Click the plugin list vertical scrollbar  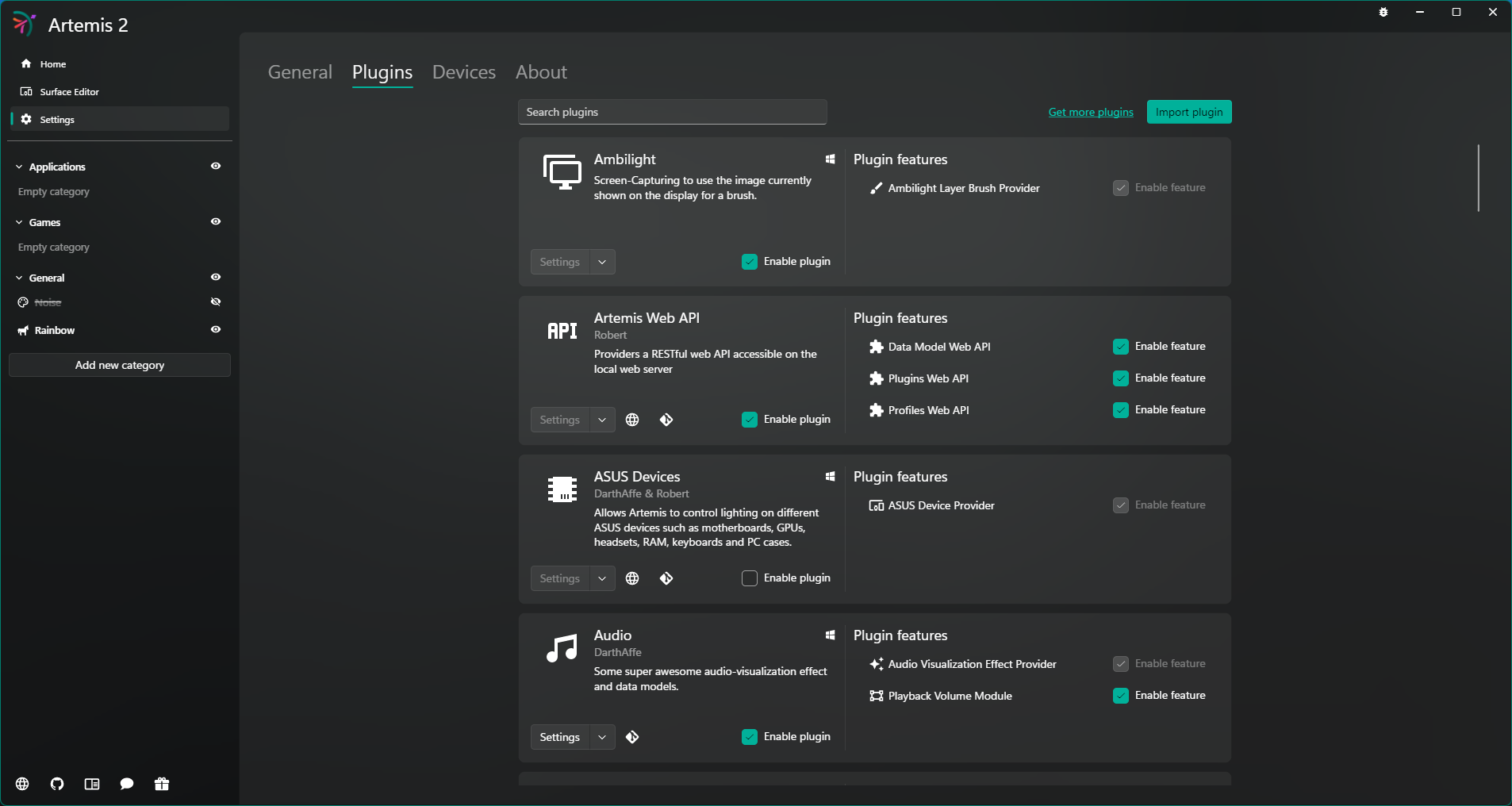1479,178
